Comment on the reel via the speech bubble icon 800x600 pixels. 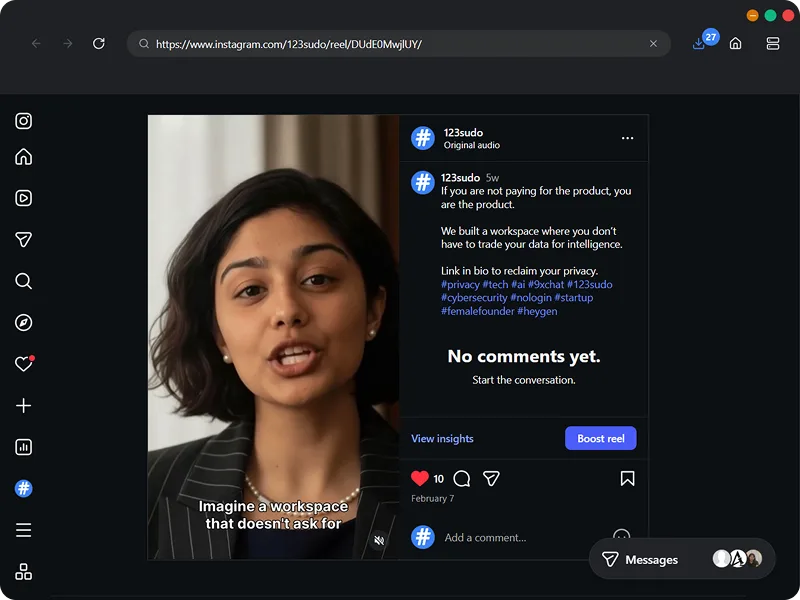point(461,479)
